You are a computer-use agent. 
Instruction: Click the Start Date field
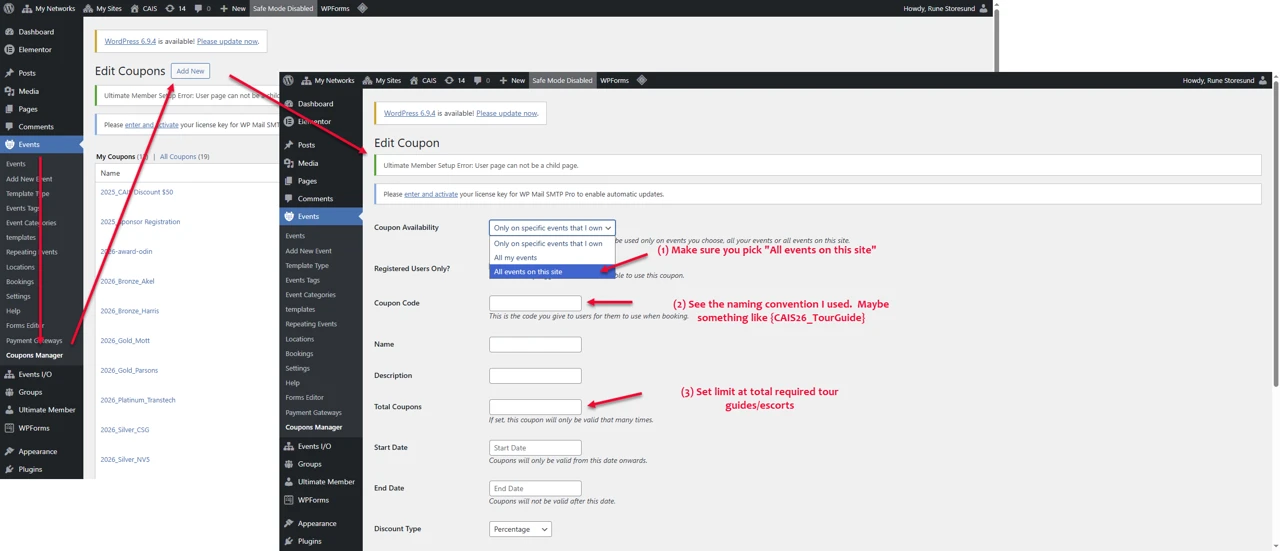[x=535, y=448]
